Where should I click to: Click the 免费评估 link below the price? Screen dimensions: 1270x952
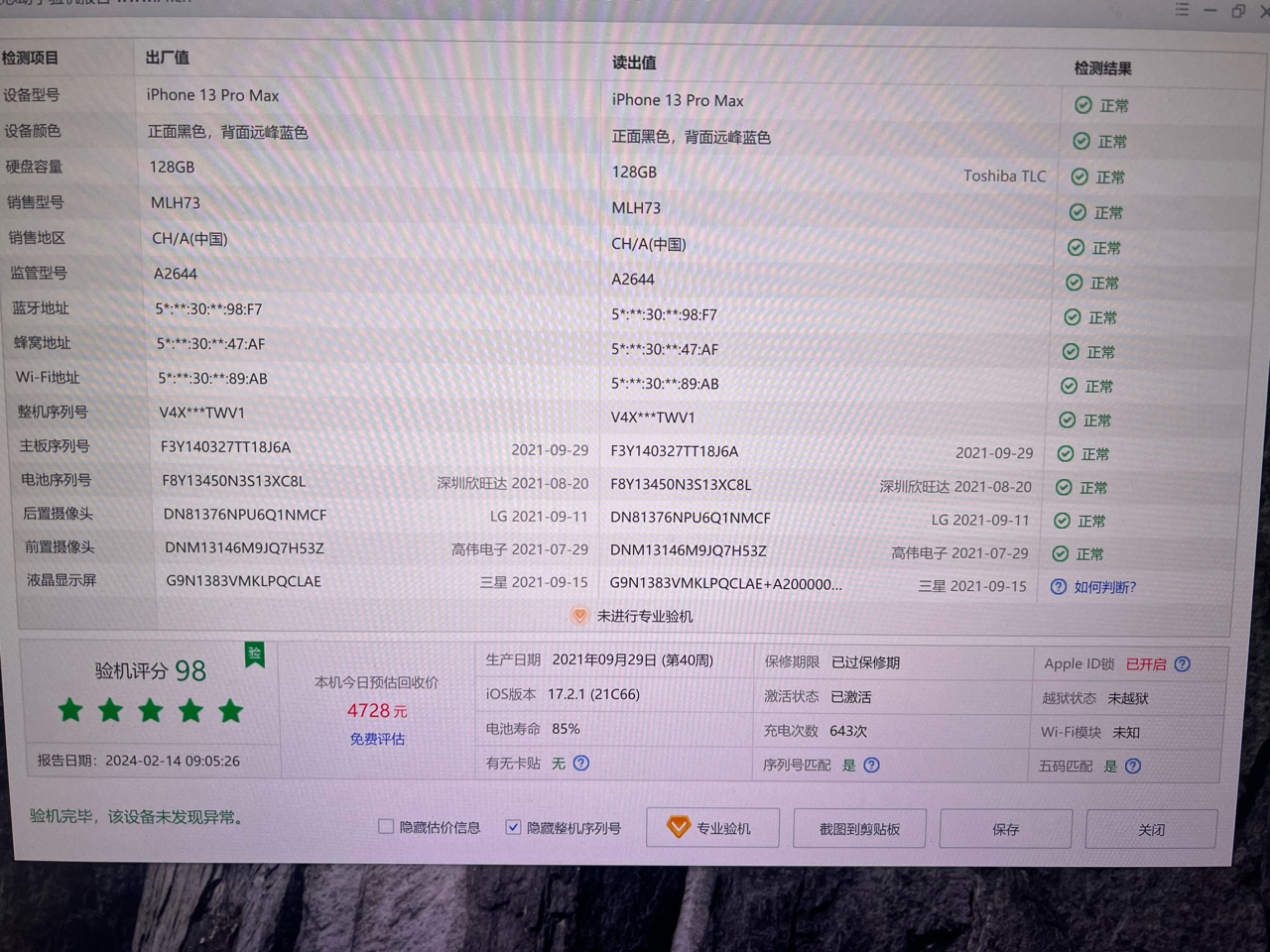pyautogui.click(x=377, y=738)
